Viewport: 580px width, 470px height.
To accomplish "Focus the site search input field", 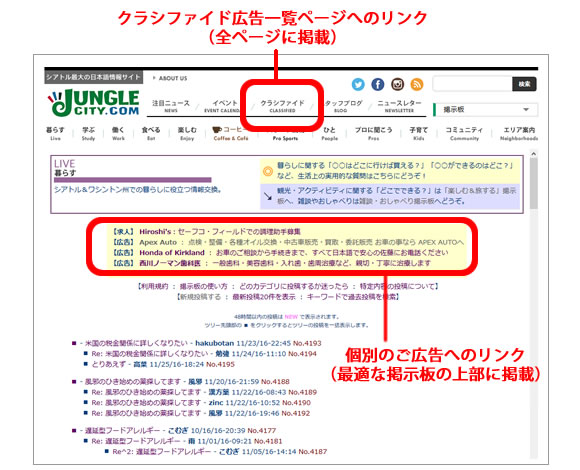I will (x=472, y=84).
